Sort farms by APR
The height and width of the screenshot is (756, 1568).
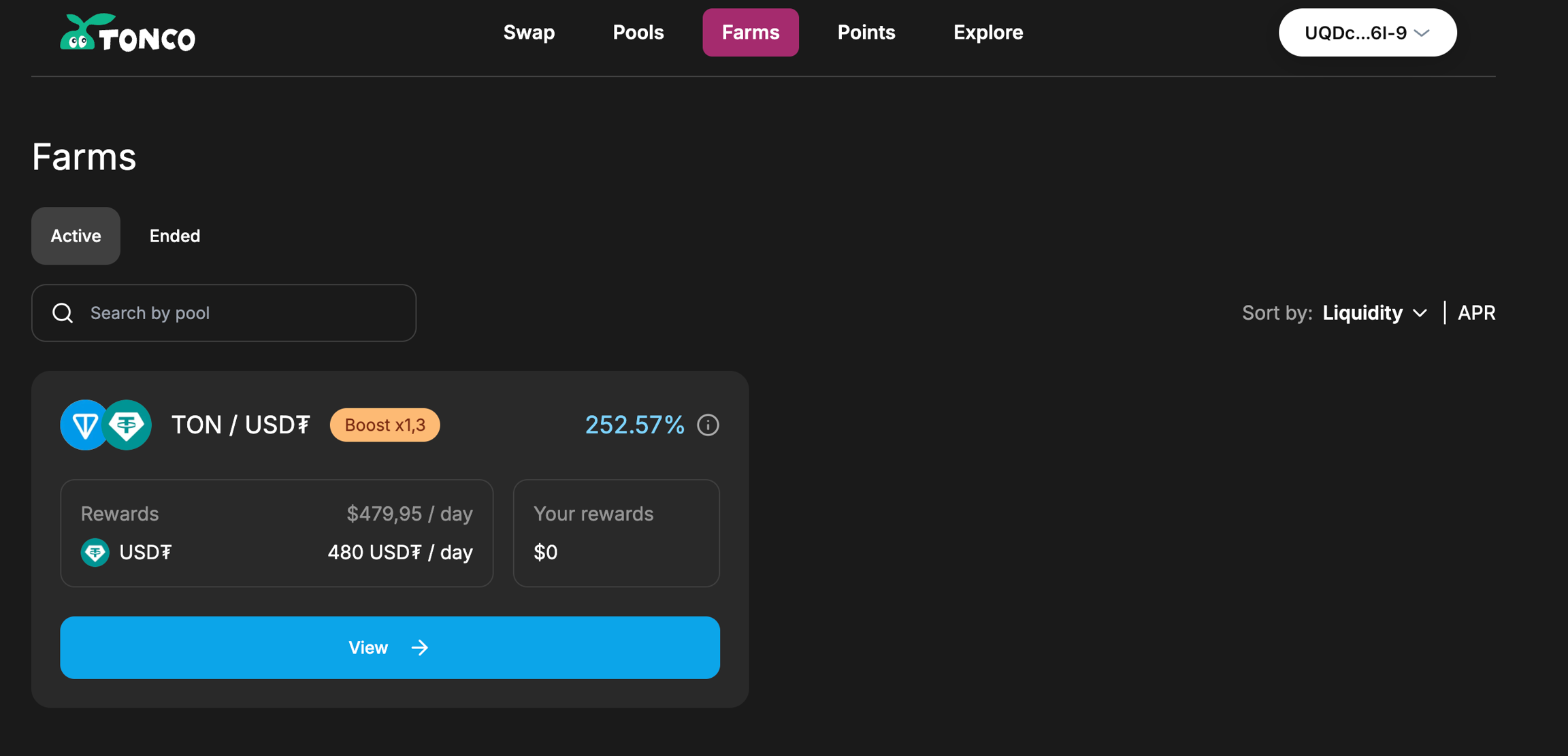[x=1476, y=313]
